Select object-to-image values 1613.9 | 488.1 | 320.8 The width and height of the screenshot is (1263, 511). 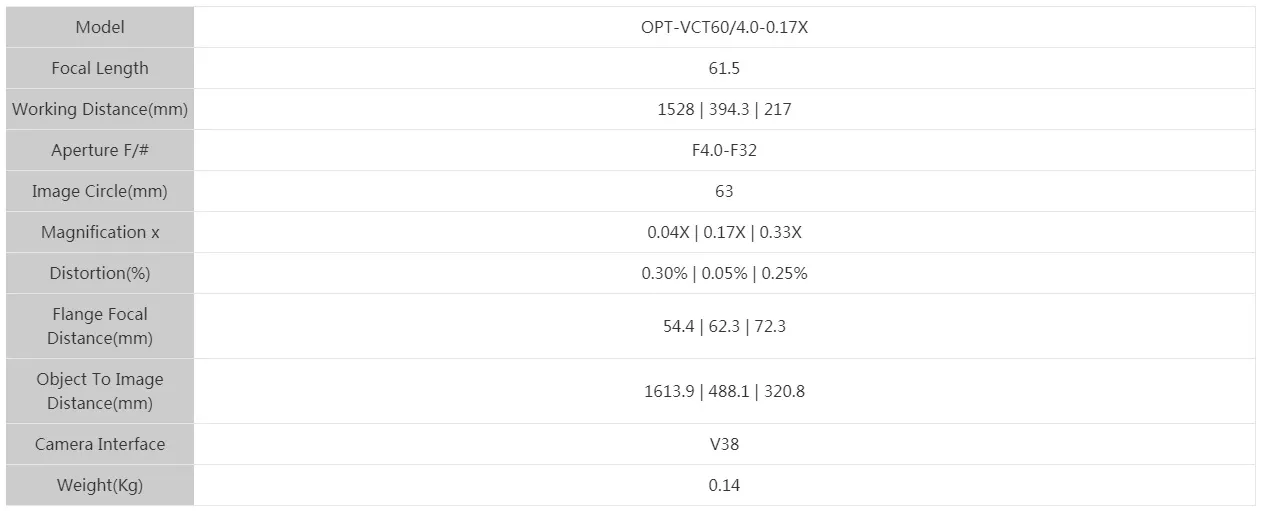pyautogui.click(x=724, y=391)
